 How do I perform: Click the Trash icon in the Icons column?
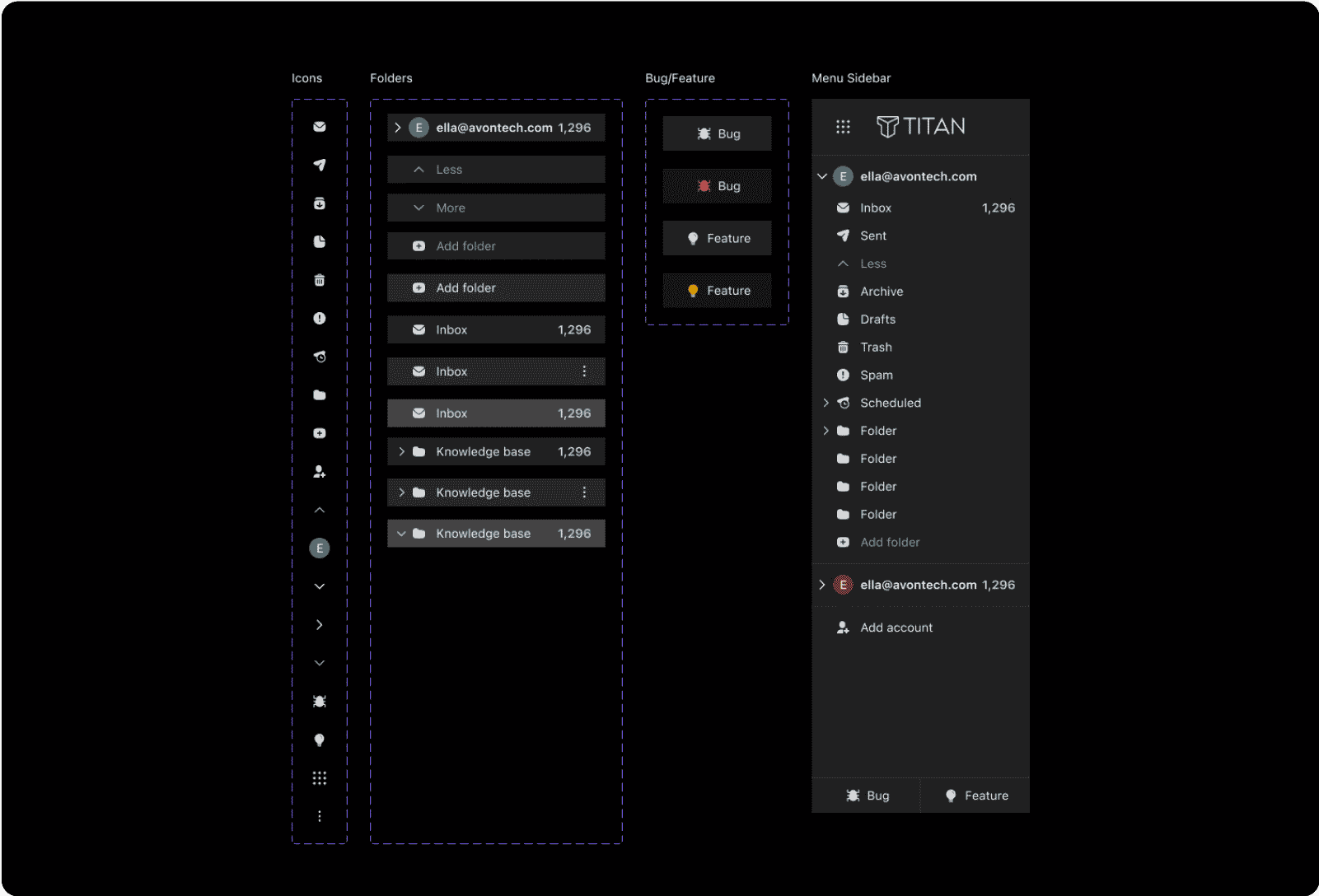pyautogui.click(x=320, y=280)
